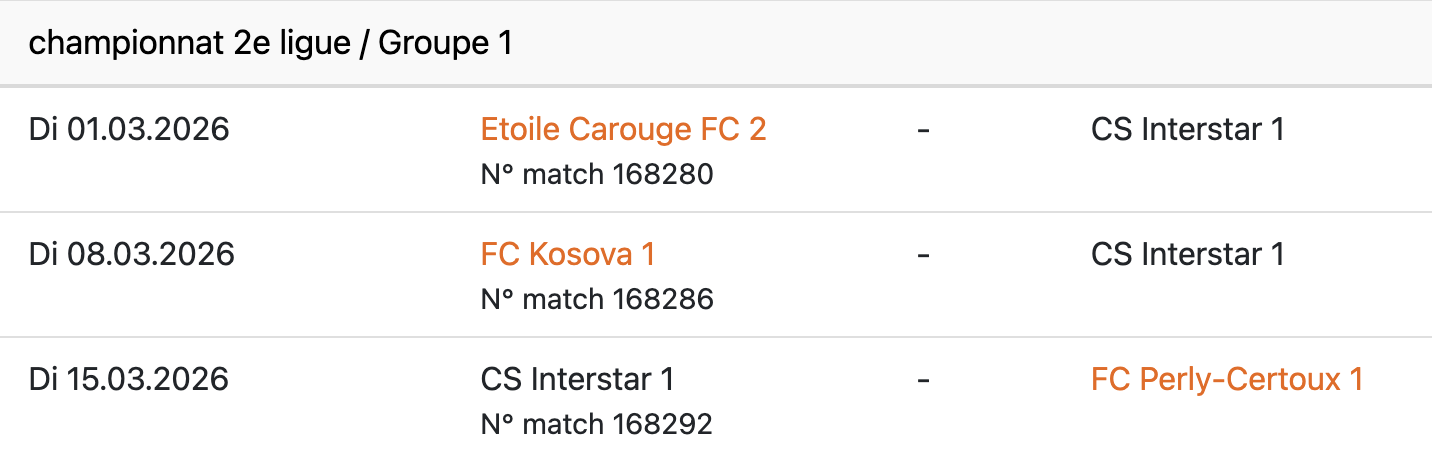Open the Etoile Carouge FC 2 team link
Viewport: 1432px width, 456px height.
[623, 130]
